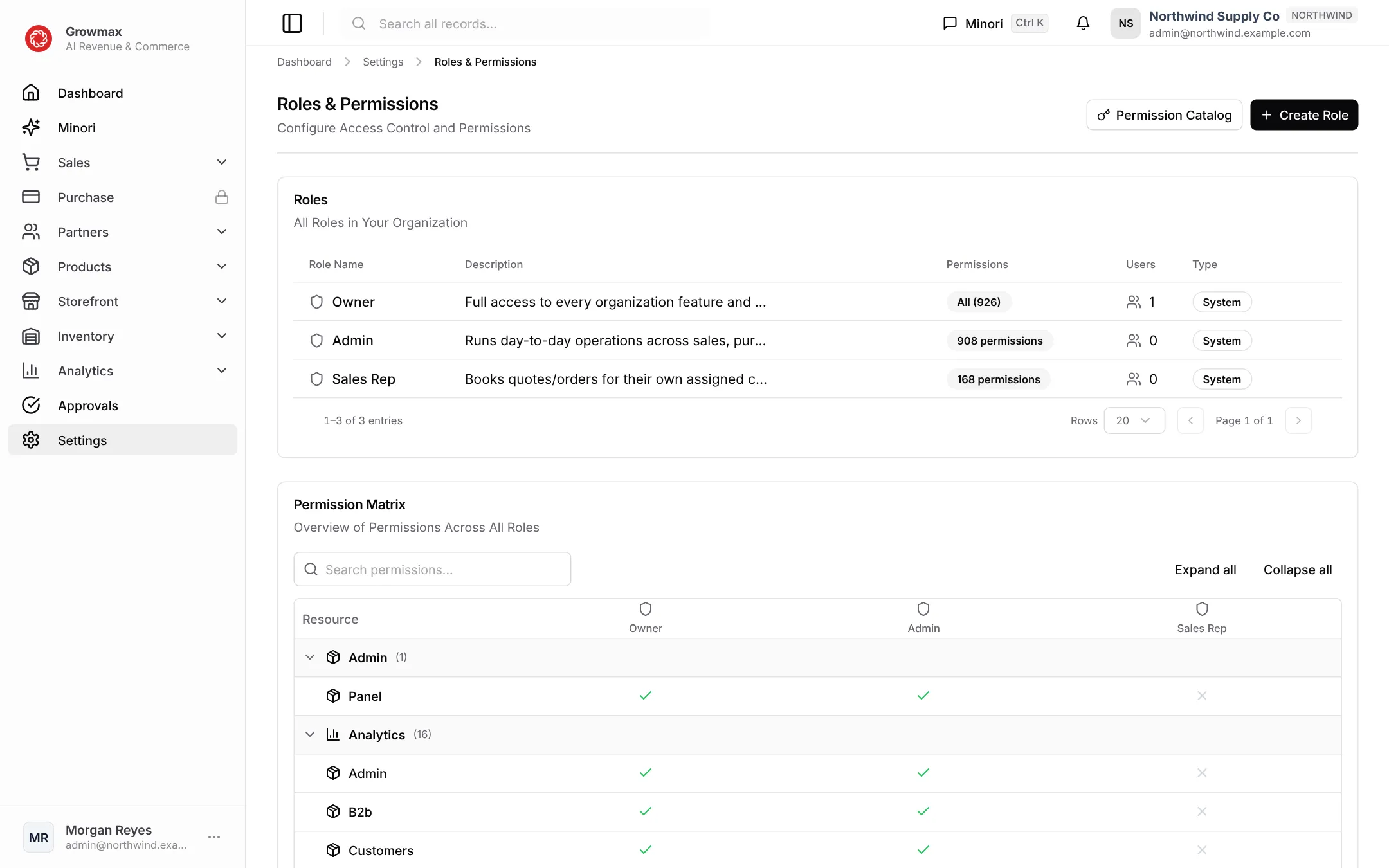
Task: Toggle Owner checkmark for Panel row
Action: 646,696
